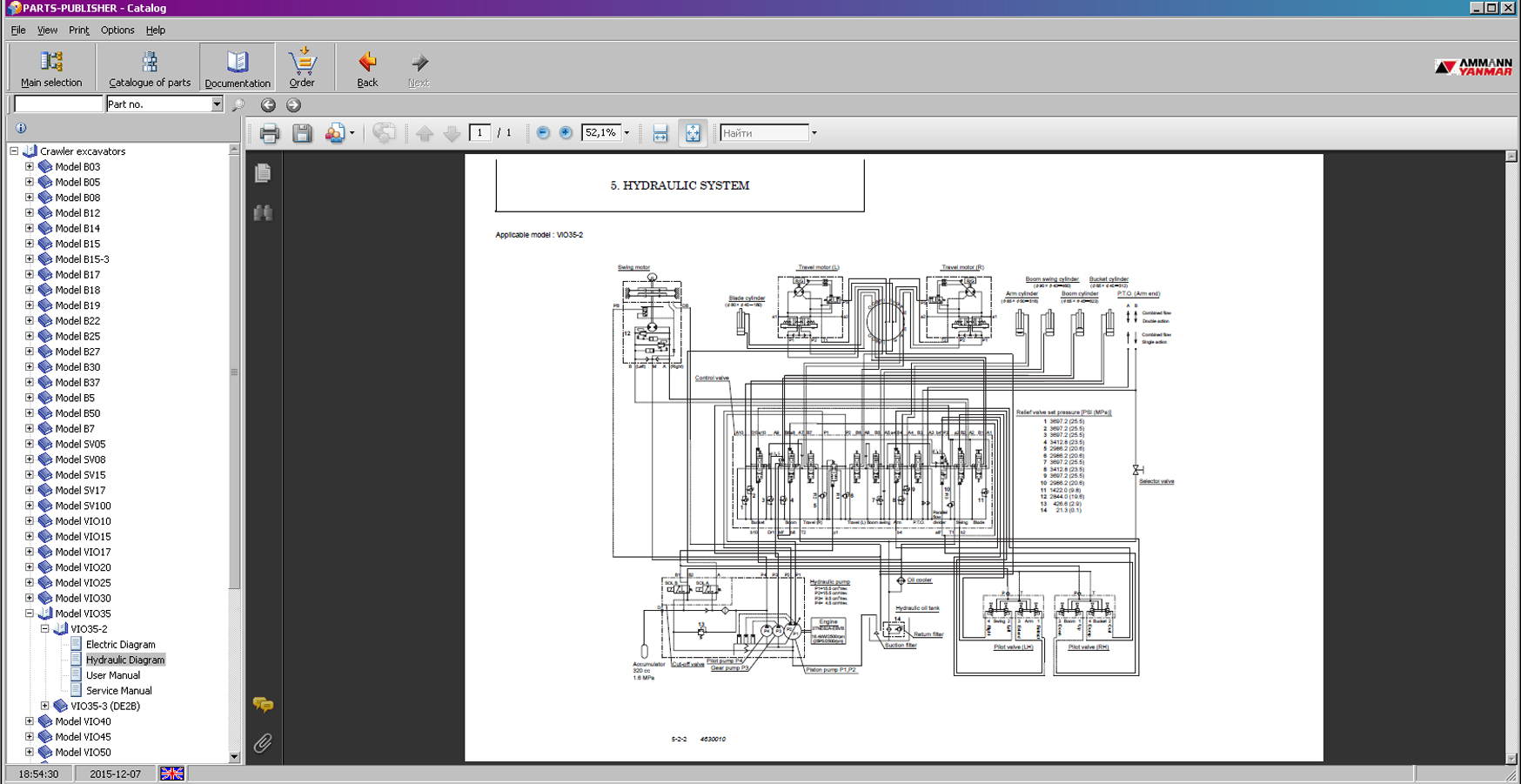
Task: Open the Part no. search type dropdown
Action: [217, 104]
